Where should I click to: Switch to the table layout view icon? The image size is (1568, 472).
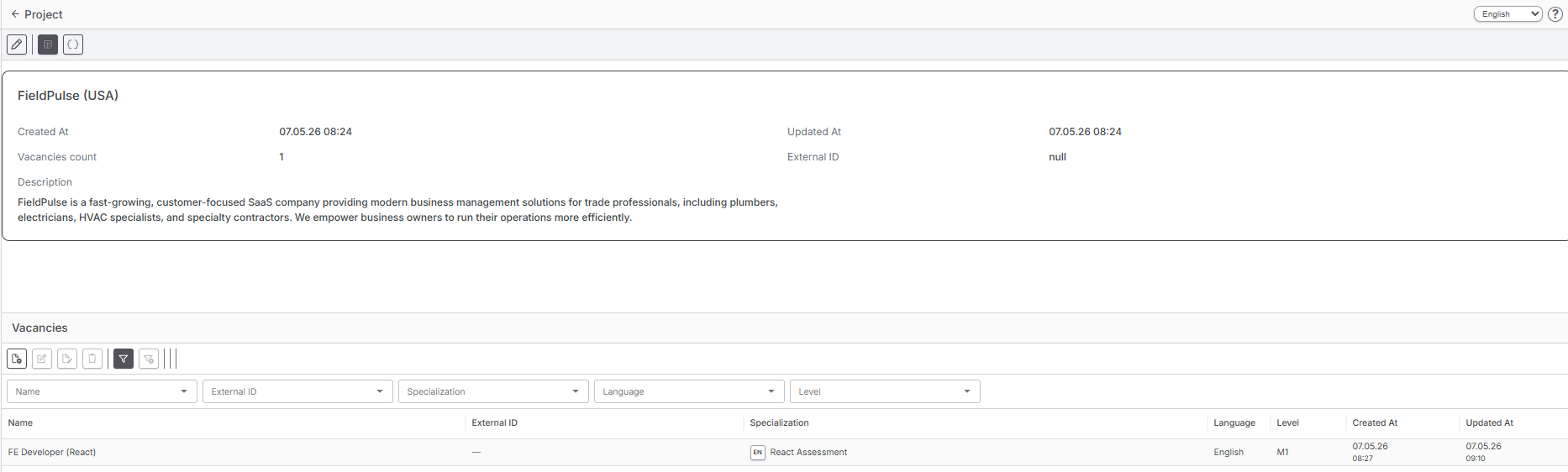(48, 45)
